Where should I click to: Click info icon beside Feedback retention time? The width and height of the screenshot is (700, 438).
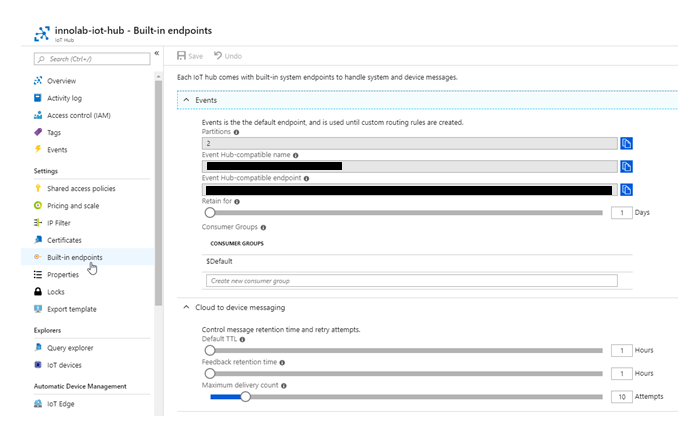(x=282, y=363)
